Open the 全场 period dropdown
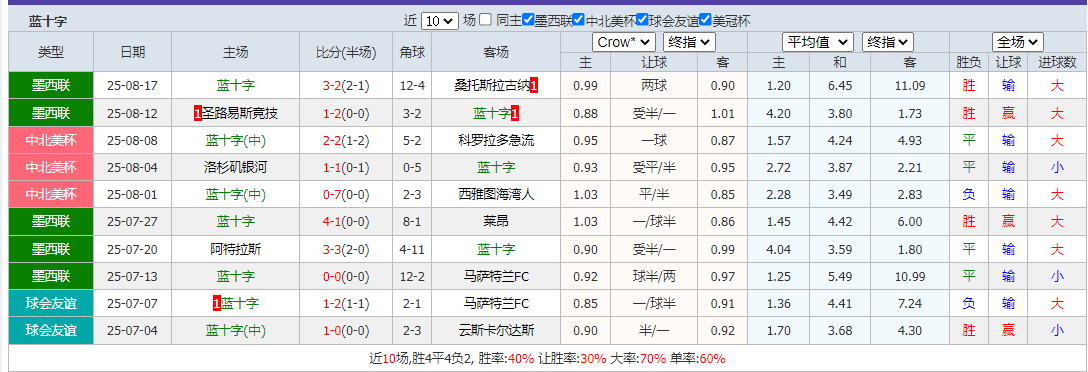This screenshot has width=1088, height=372. click(1018, 42)
